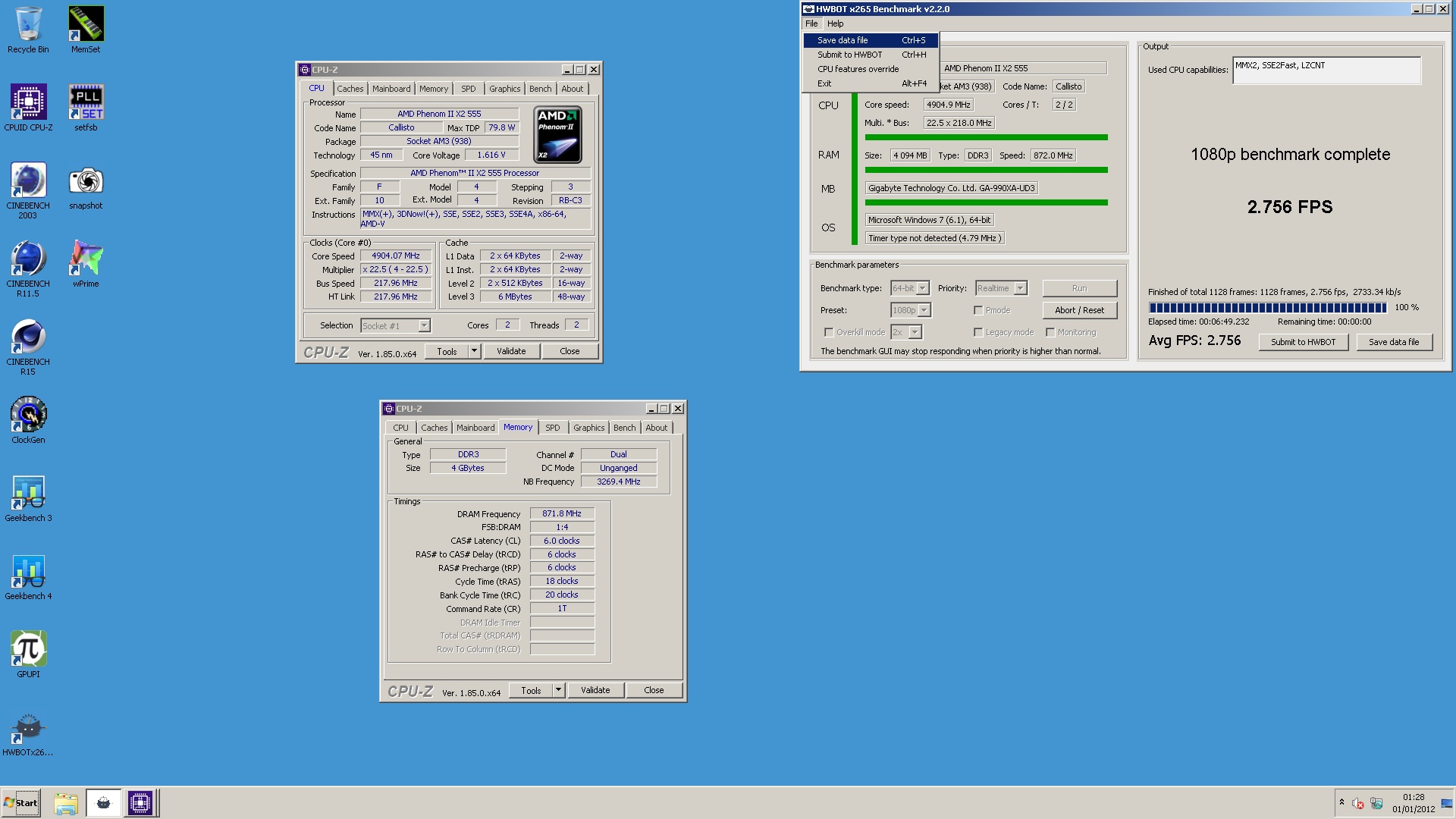
Task: Open the setfsb desktop shortcut
Action: point(86,108)
